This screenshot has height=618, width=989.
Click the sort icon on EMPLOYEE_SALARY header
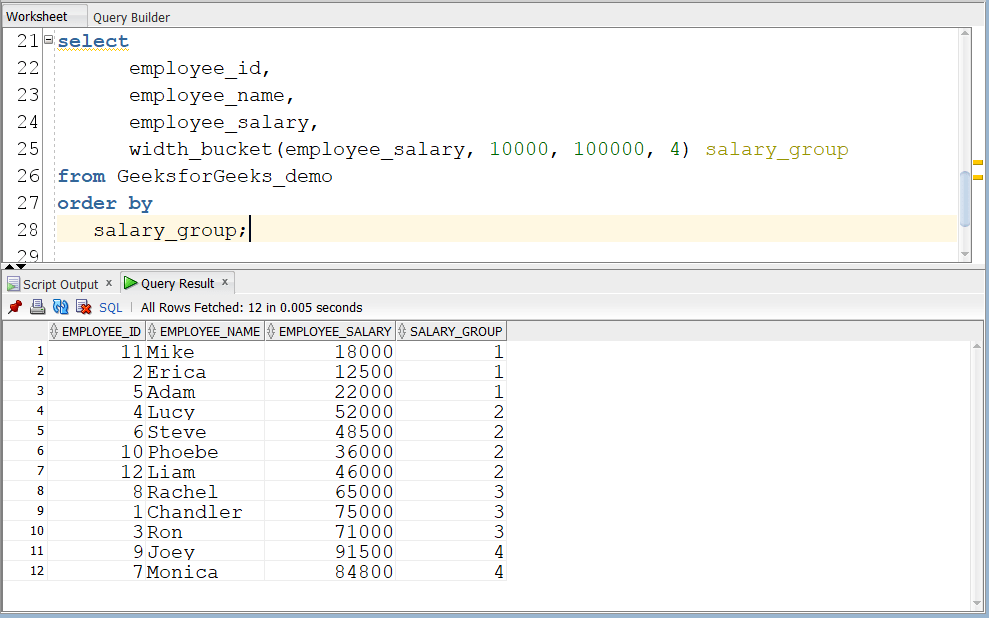(273, 330)
